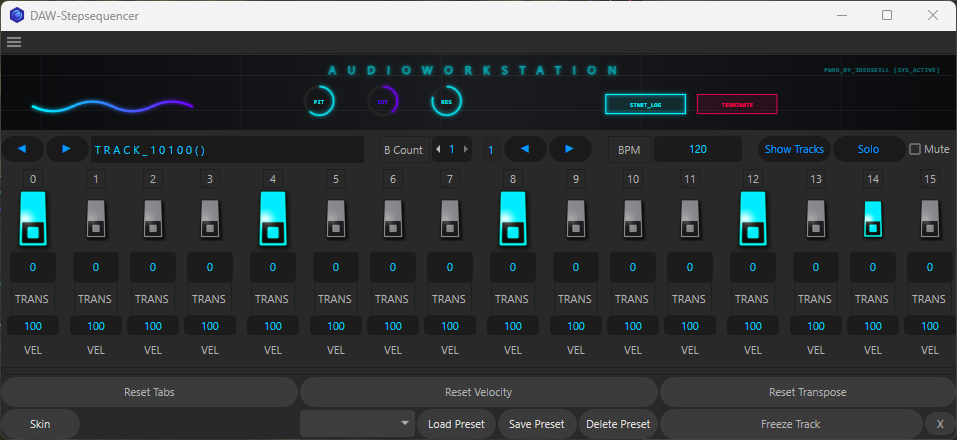This screenshot has height=440, width=957.
Task: Click step 8 velocity value 100
Action: (x=513, y=326)
